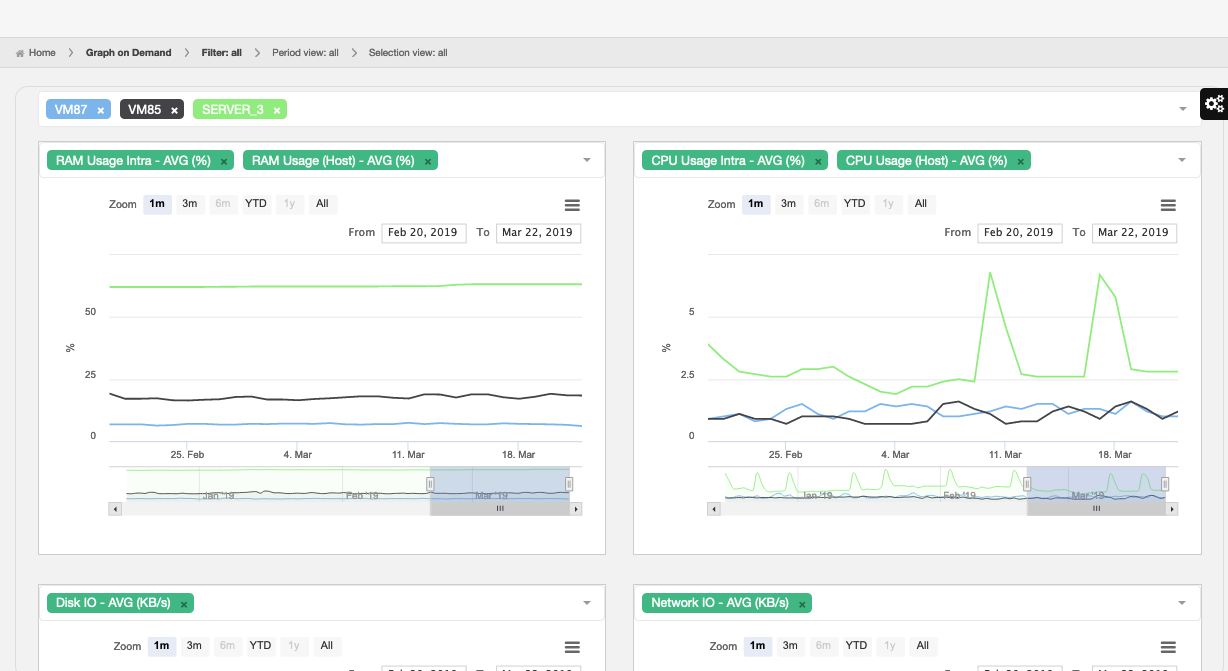This screenshot has height=671, width=1228.
Task: Set Network IO chart zoom to All
Action: click(923, 646)
